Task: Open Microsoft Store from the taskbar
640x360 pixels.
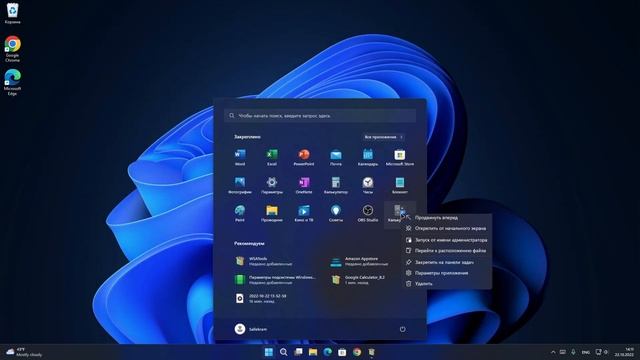Action: 342,352
